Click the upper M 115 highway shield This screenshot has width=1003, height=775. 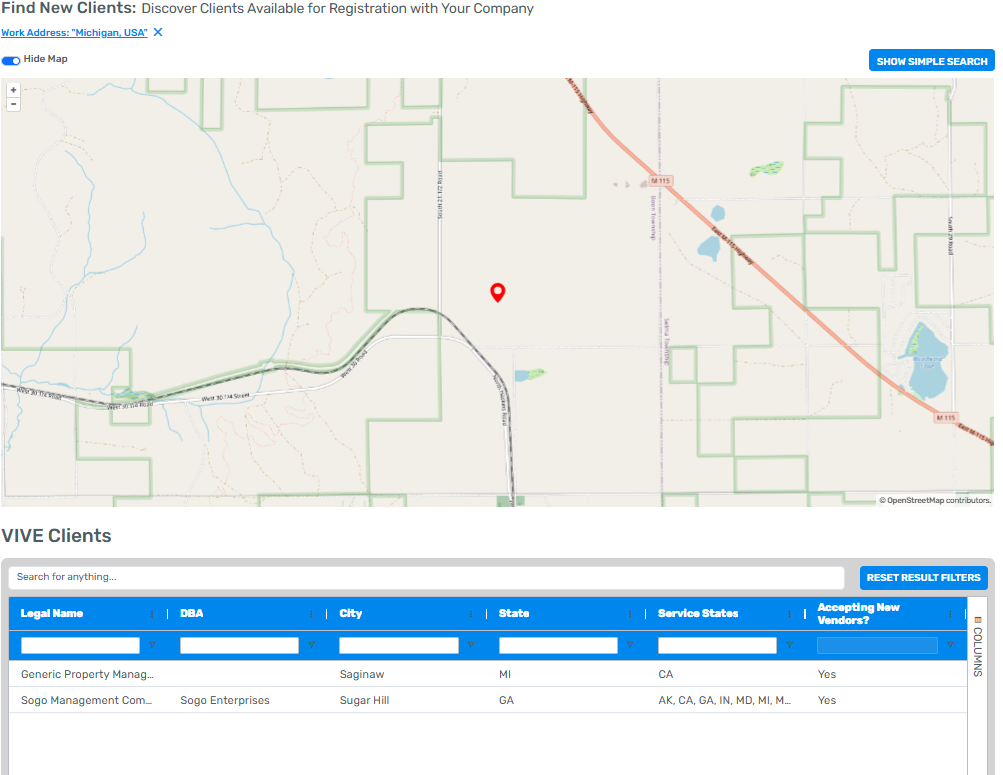pyautogui.click(x=660, y=181)
